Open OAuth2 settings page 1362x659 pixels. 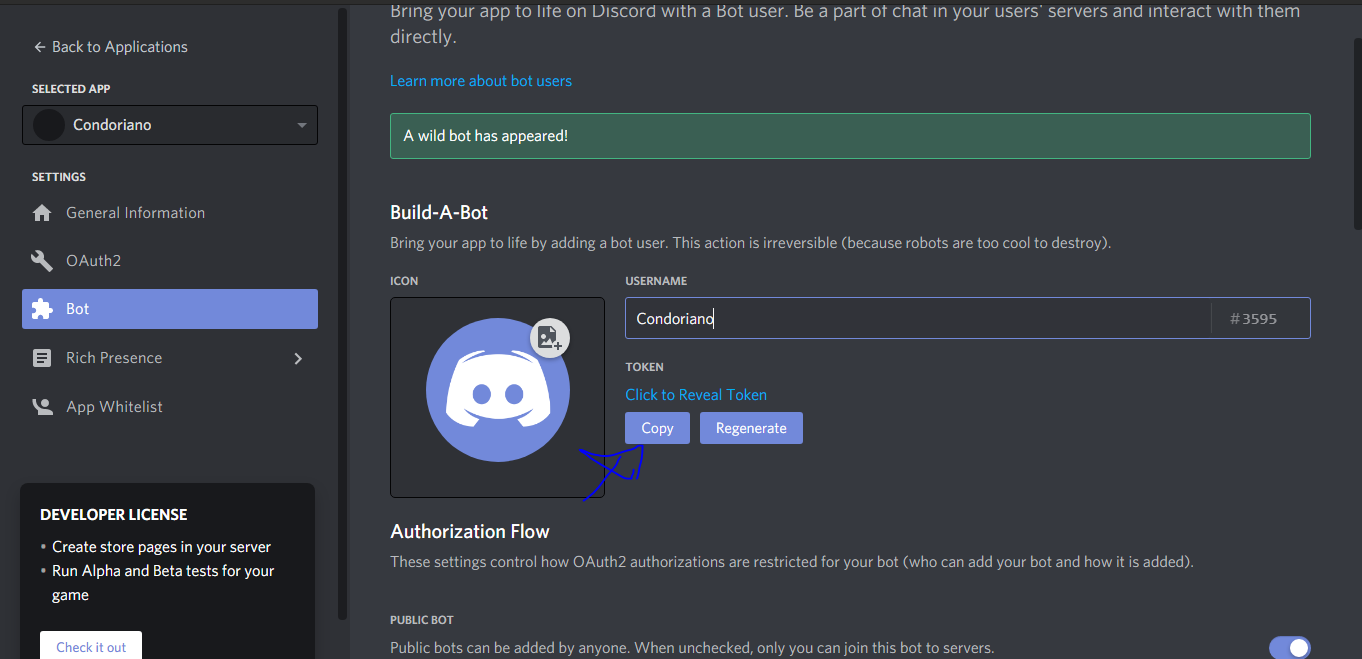(170, 261)
